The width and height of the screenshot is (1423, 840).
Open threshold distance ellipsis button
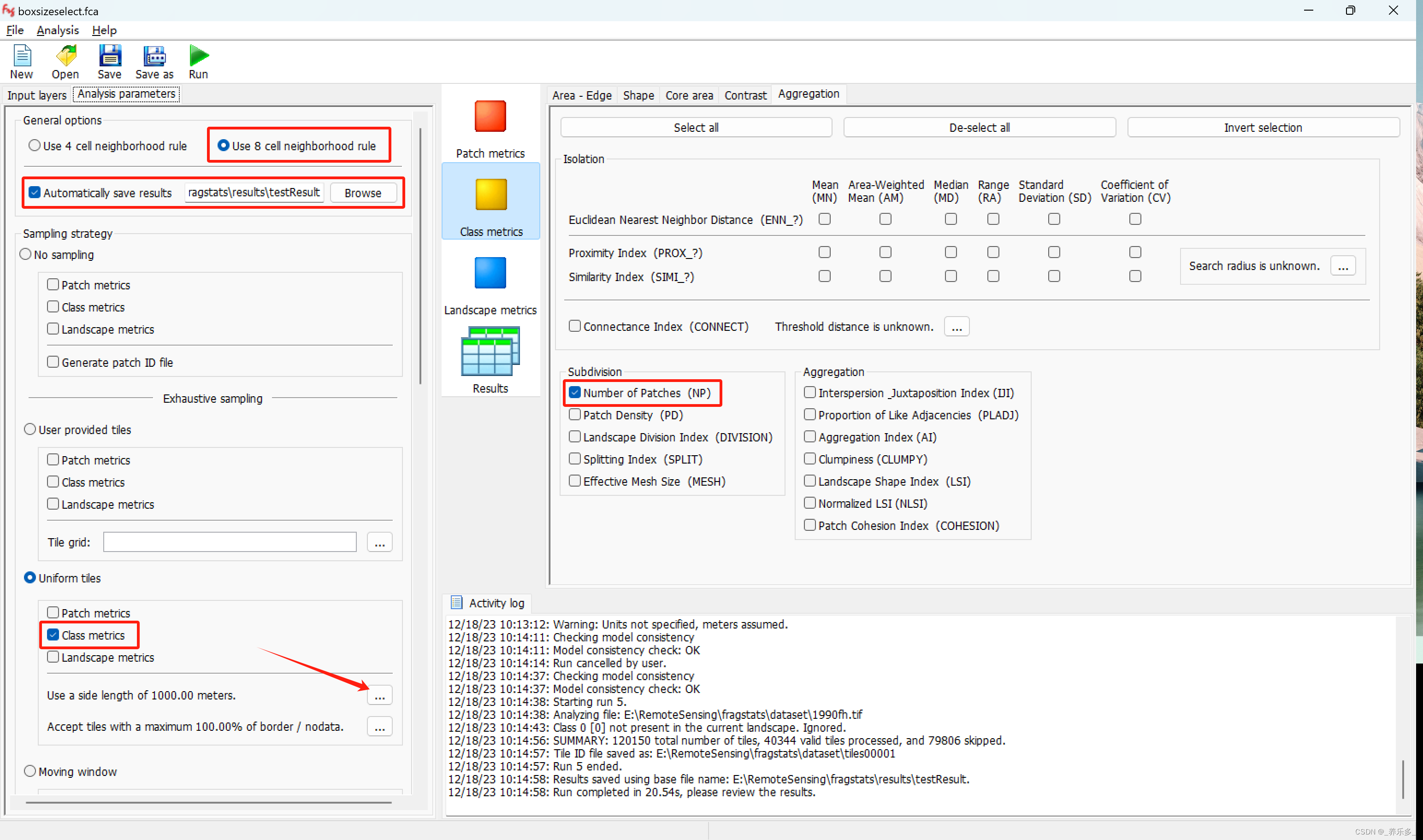[x=957, y=327]
